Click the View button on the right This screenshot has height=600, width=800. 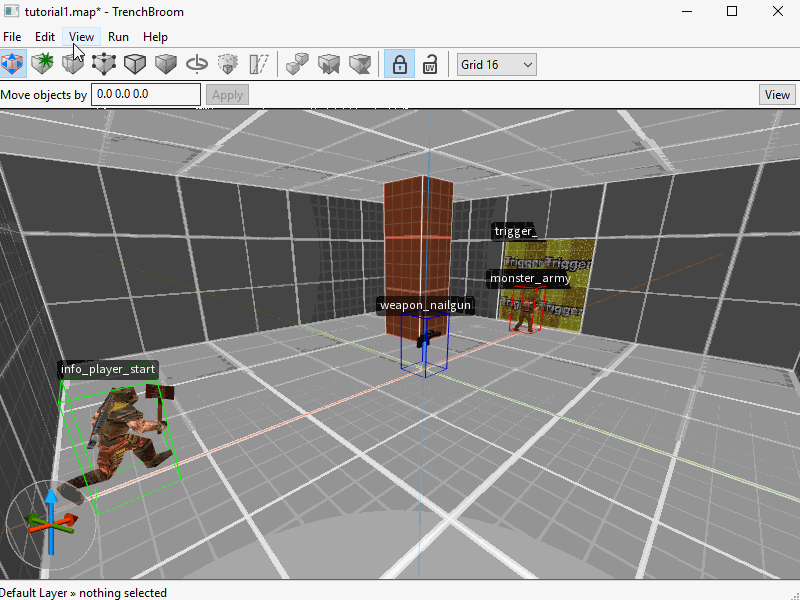[777, 94]
